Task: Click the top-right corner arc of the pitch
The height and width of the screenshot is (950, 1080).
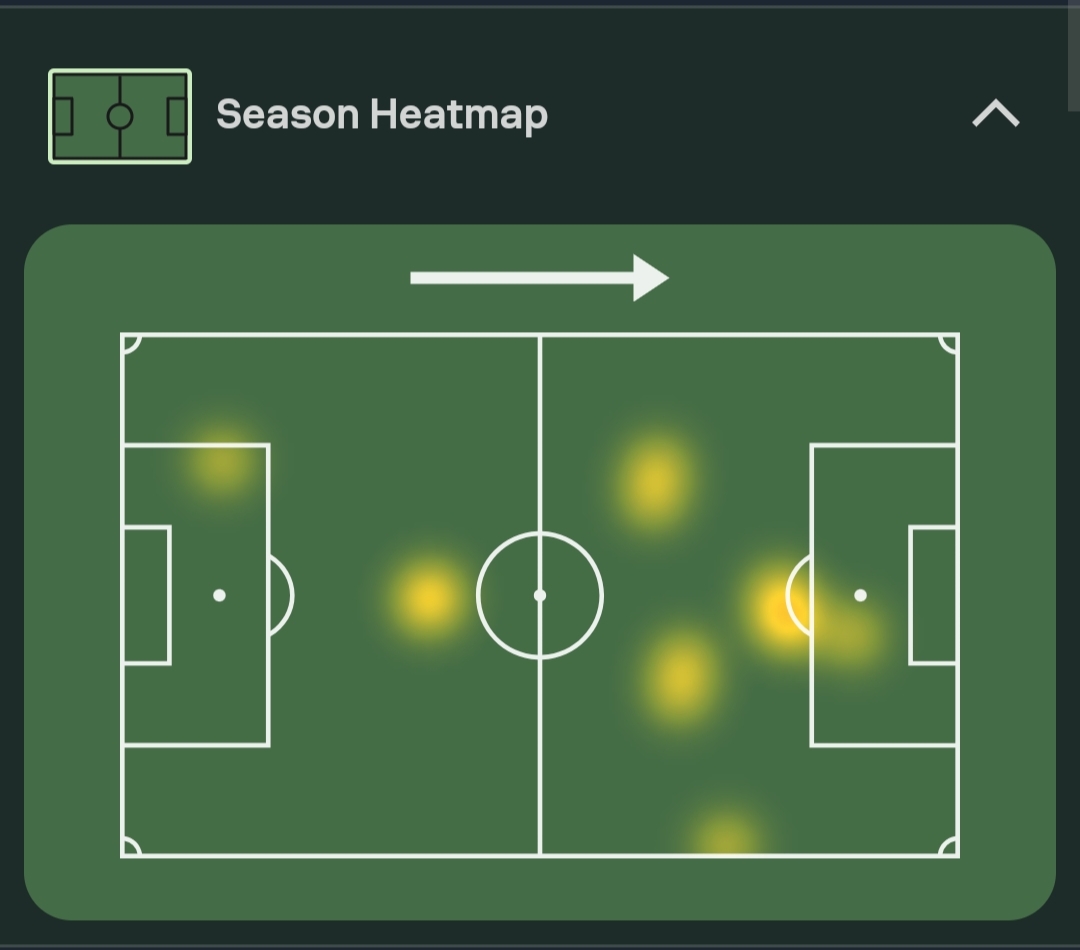Action: tap(950, 343)
